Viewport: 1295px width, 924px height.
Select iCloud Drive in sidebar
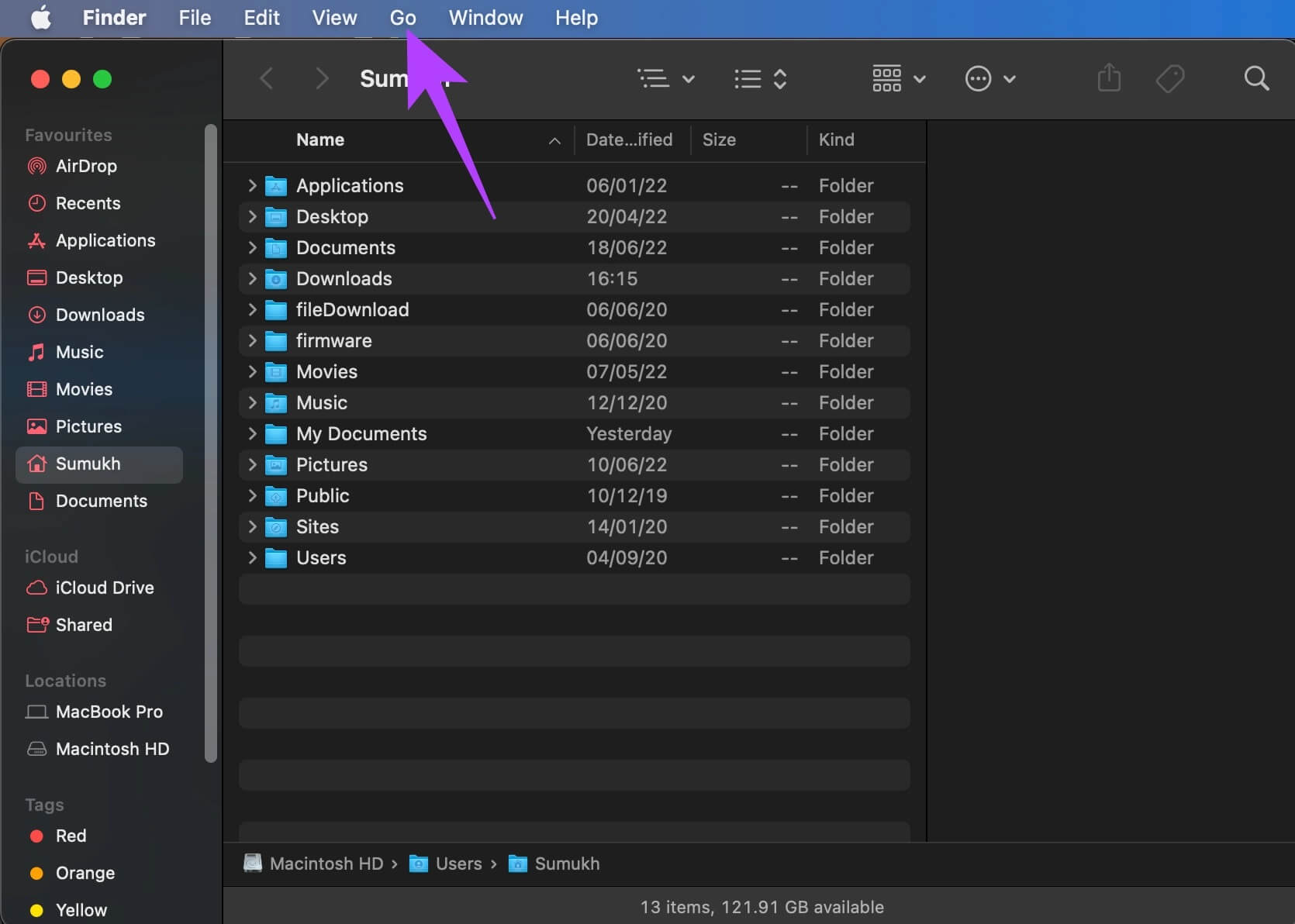click(104, 588)
